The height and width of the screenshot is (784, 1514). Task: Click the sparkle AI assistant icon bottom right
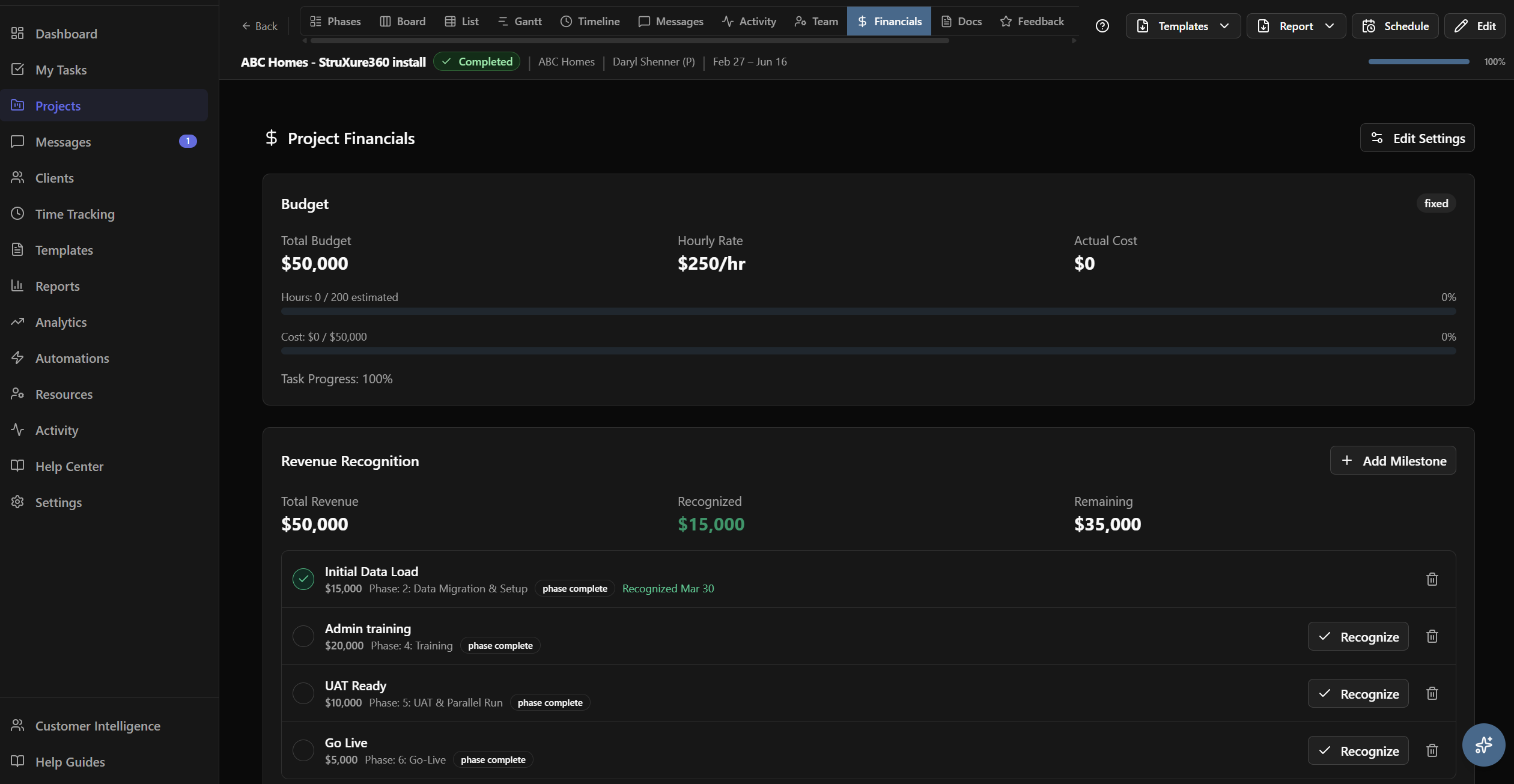click(x=1483, y=745)
